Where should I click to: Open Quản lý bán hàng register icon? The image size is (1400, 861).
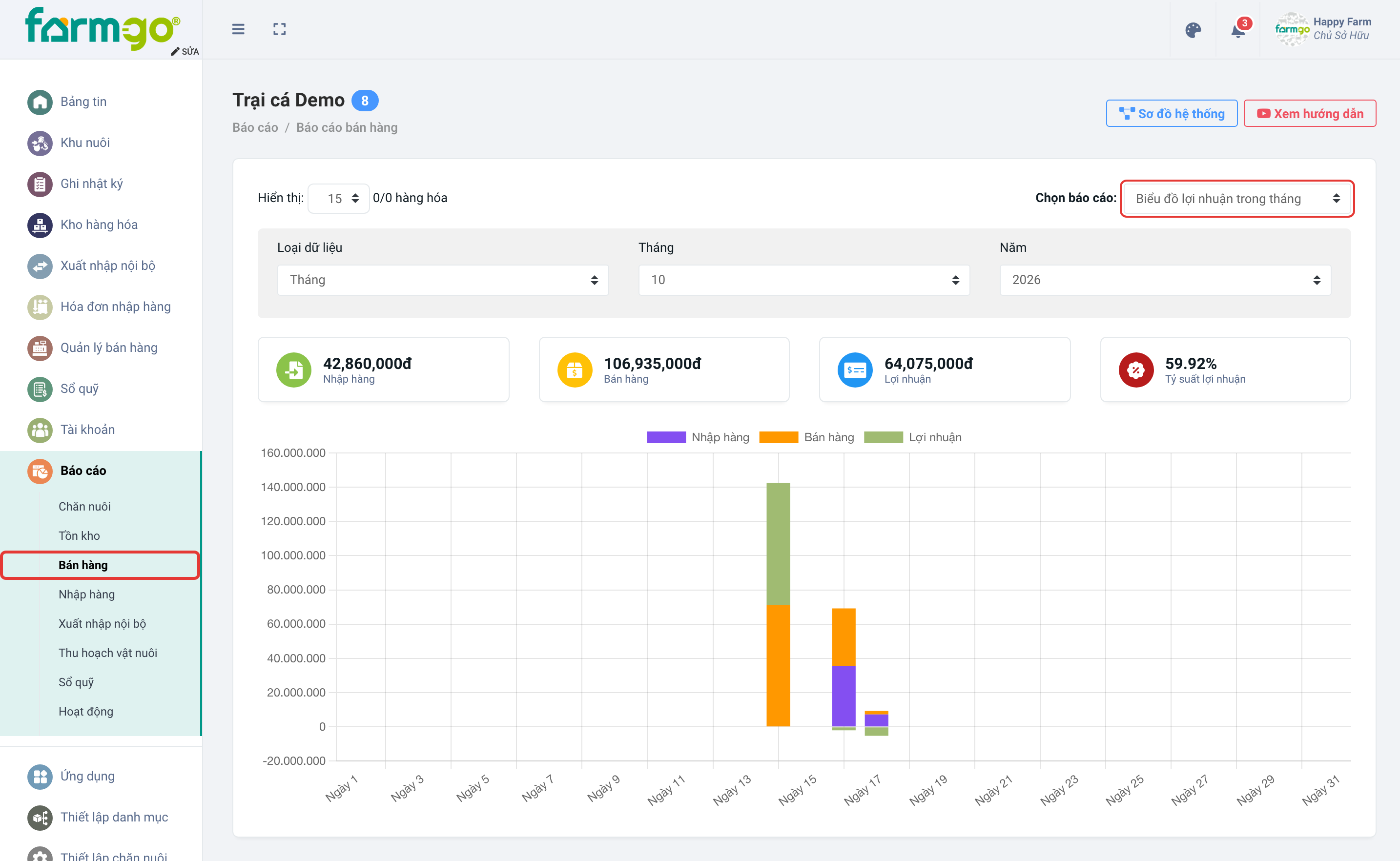(x=40, y=348)
